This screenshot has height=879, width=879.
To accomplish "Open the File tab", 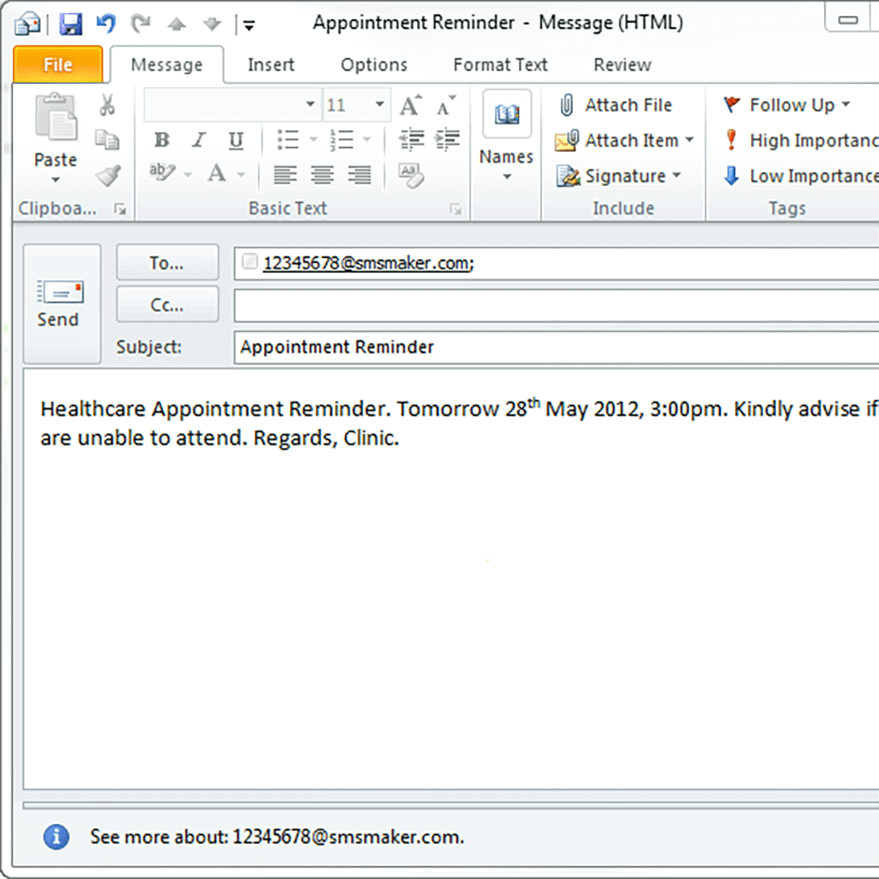I will [x=57, y=64].
